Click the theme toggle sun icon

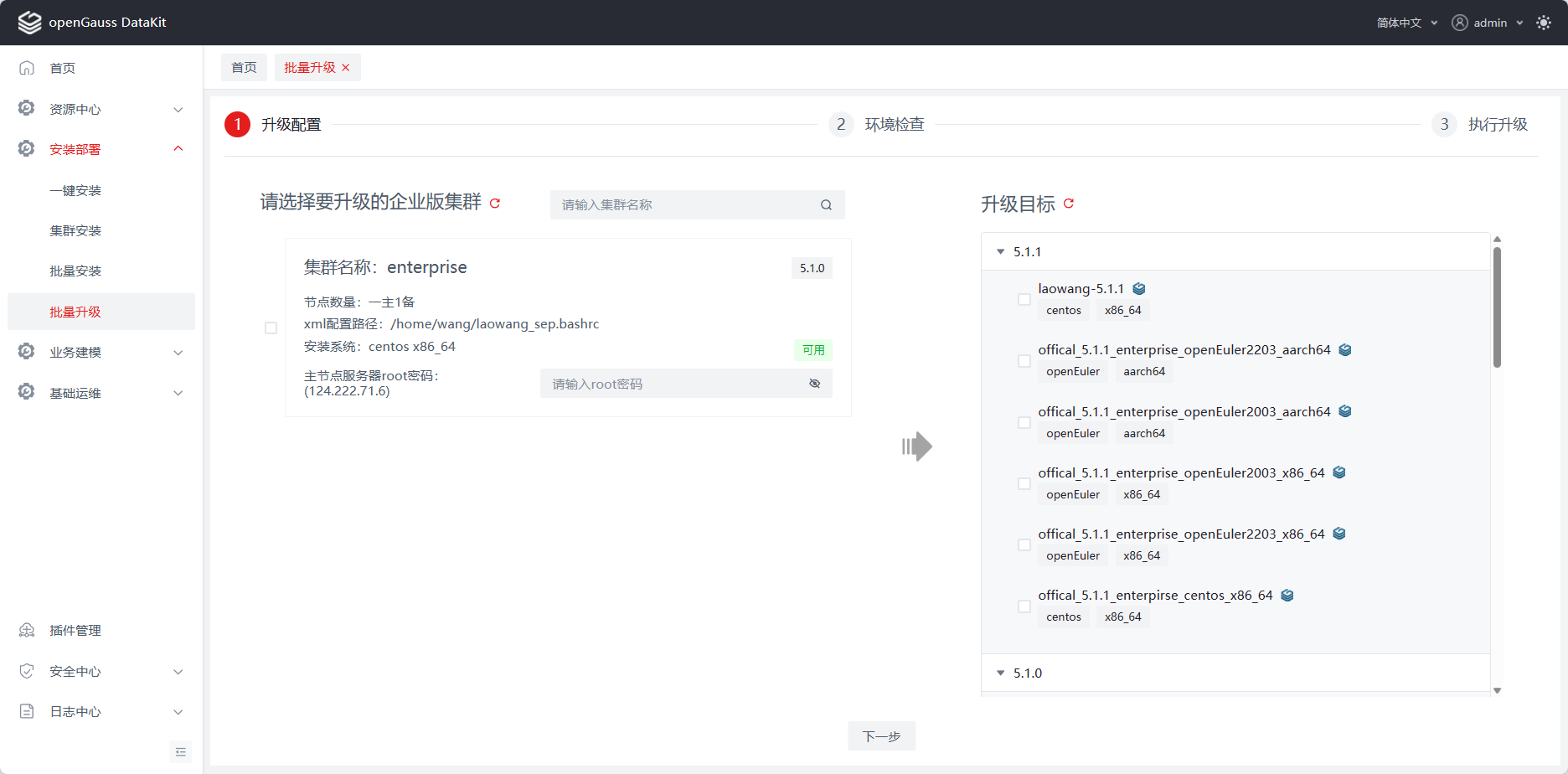click(1544, 23)
